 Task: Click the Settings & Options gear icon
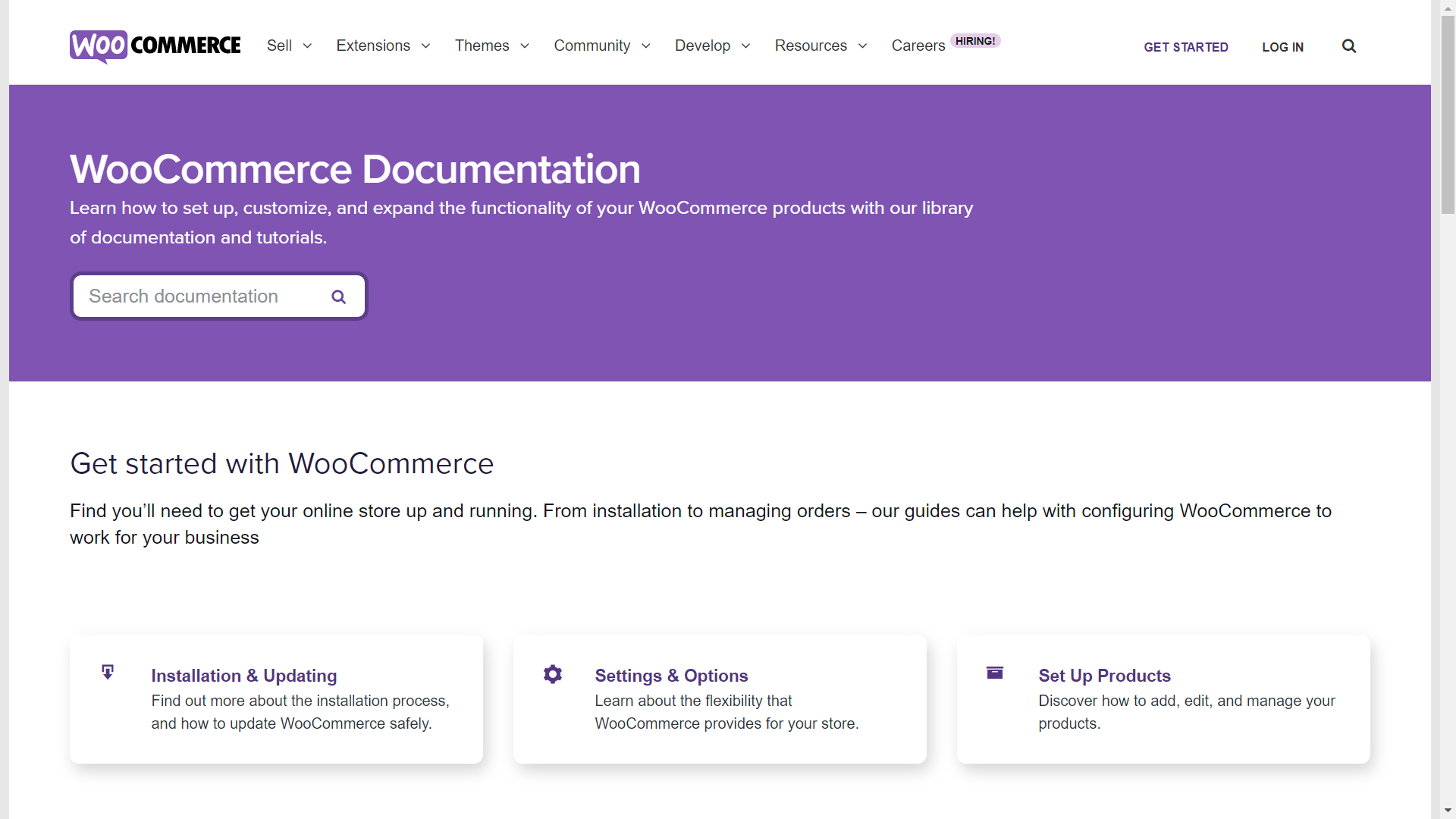pyautogui.click(x=553, y=674)
